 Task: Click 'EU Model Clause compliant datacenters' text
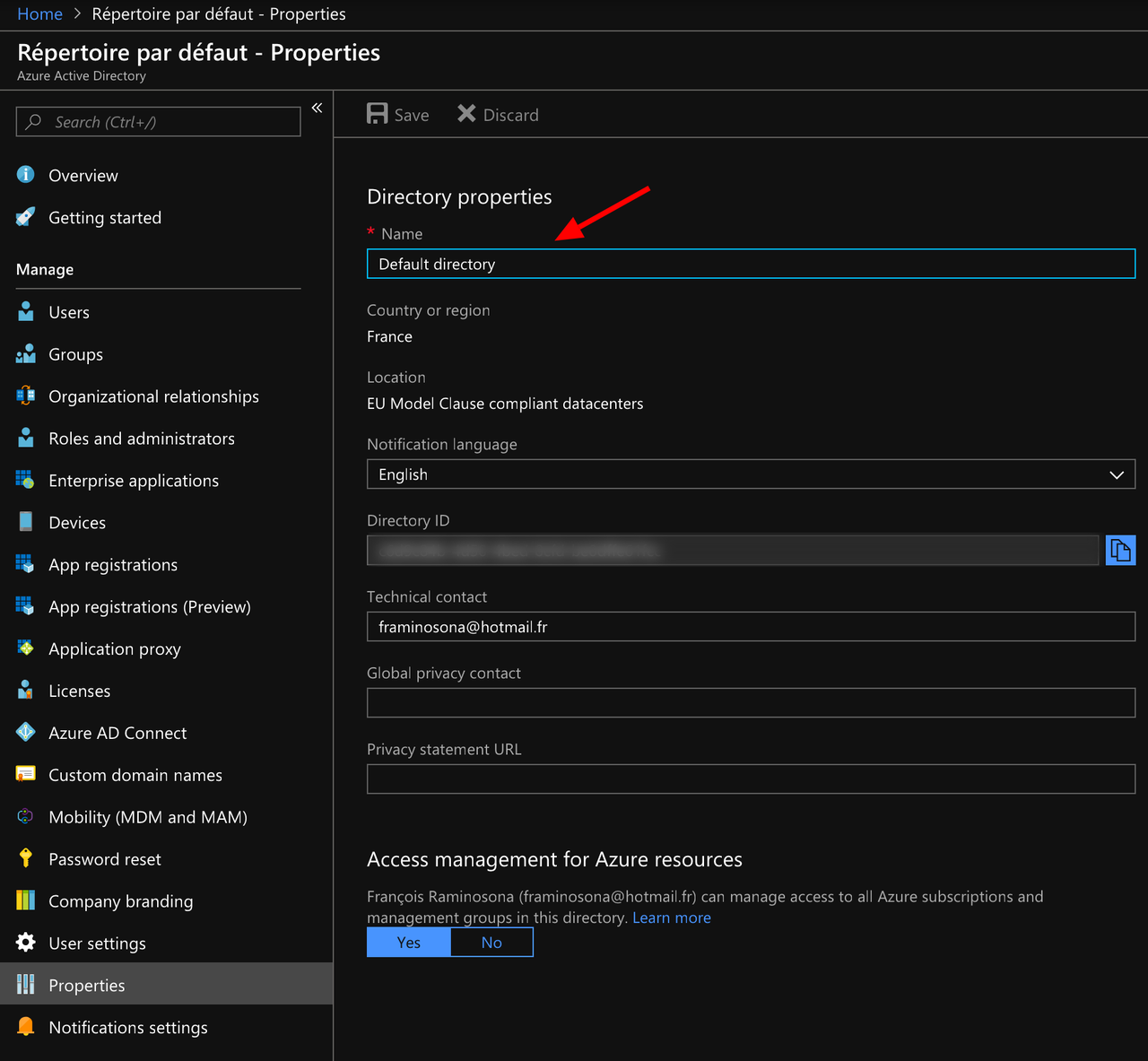click(x=505, y=404)
